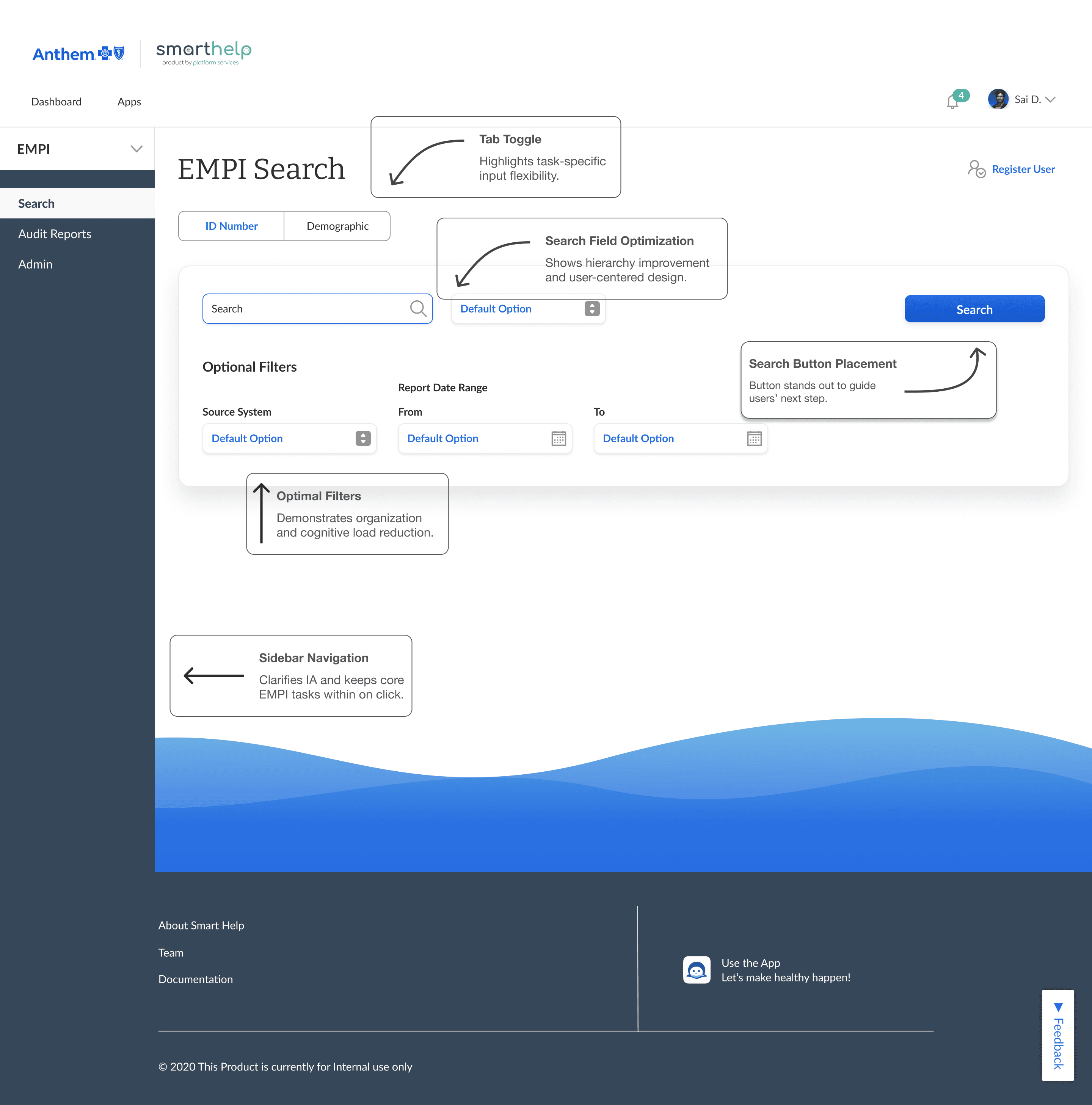
Task: Select Audit Reports in the sidebar
Action: coord(54,233)
